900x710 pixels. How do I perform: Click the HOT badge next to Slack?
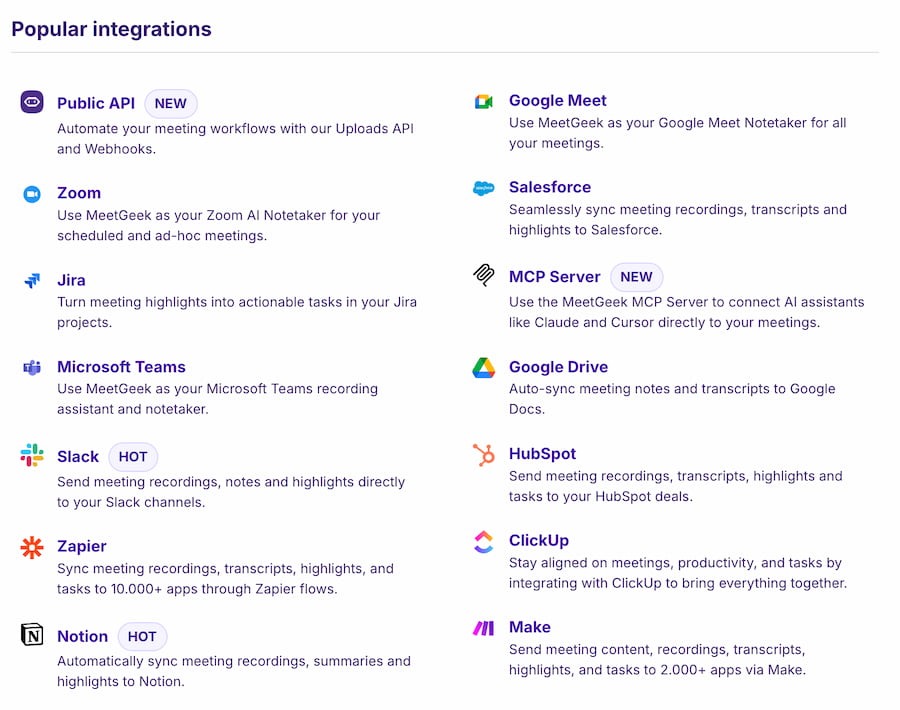tap(133, 457)
